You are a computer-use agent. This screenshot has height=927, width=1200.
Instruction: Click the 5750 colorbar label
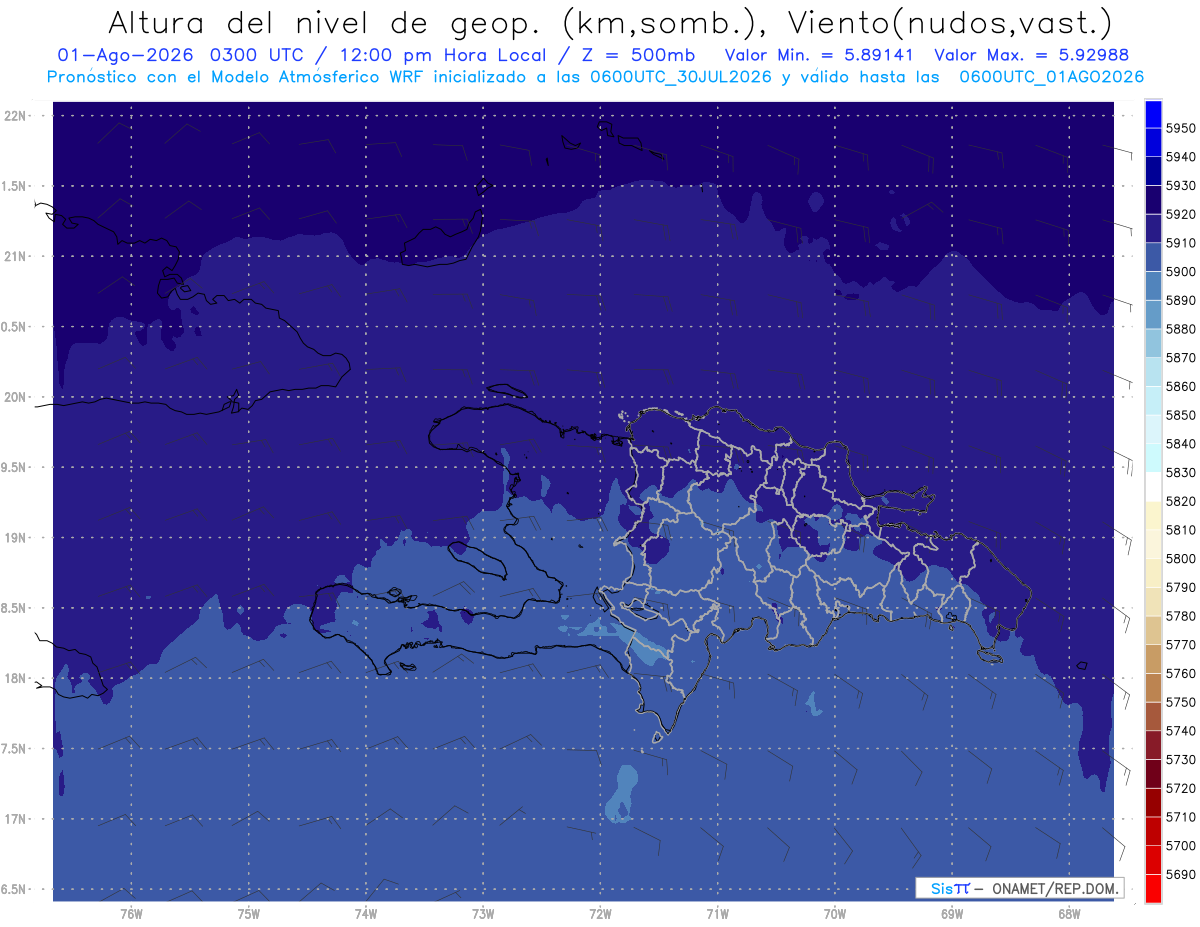[1181, 702]
